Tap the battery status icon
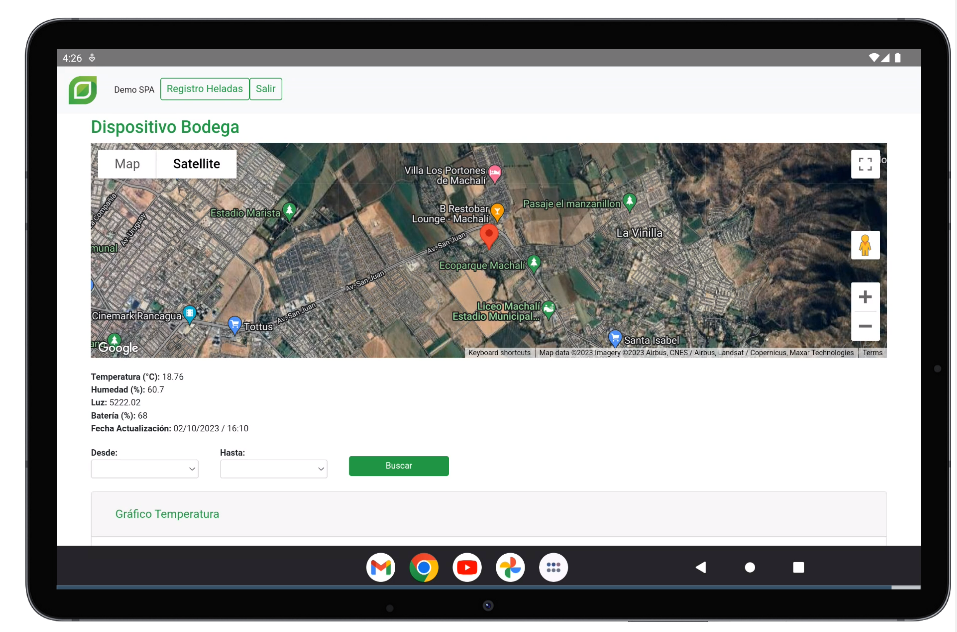Viewport: 957px width, 632px height. pos(898,58)
